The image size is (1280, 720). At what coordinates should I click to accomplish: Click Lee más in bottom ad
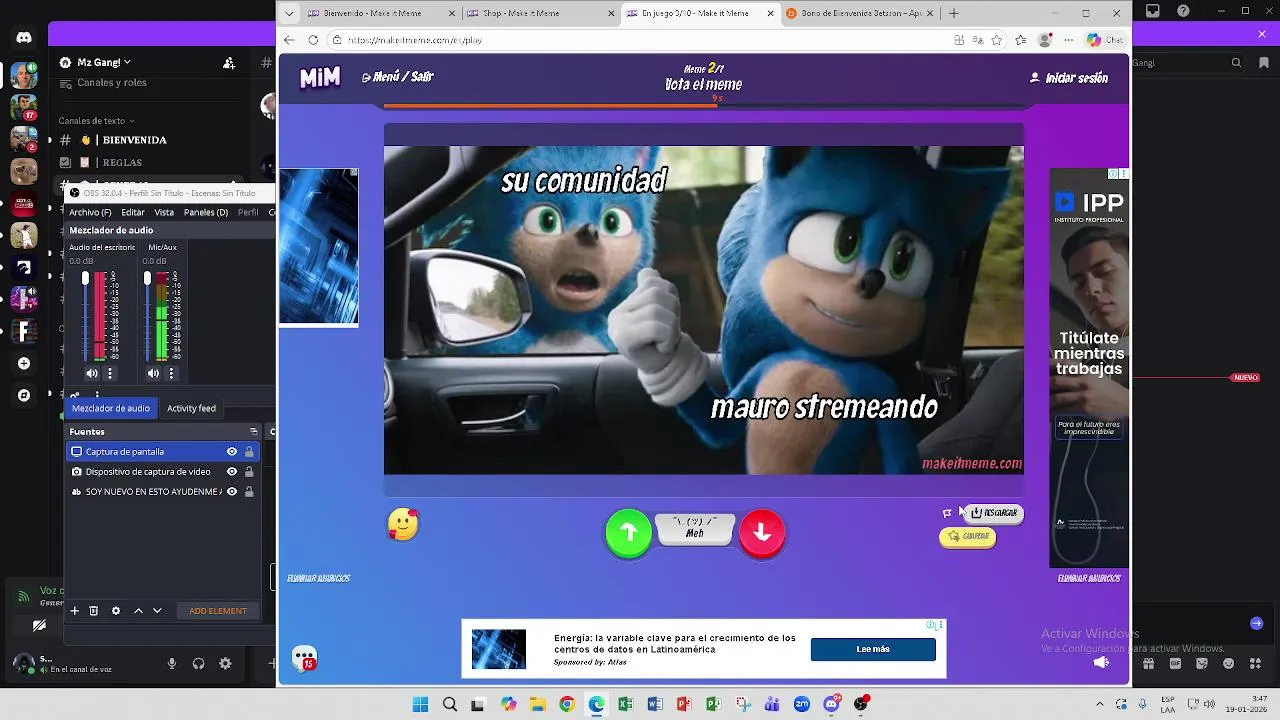[873, 649]
